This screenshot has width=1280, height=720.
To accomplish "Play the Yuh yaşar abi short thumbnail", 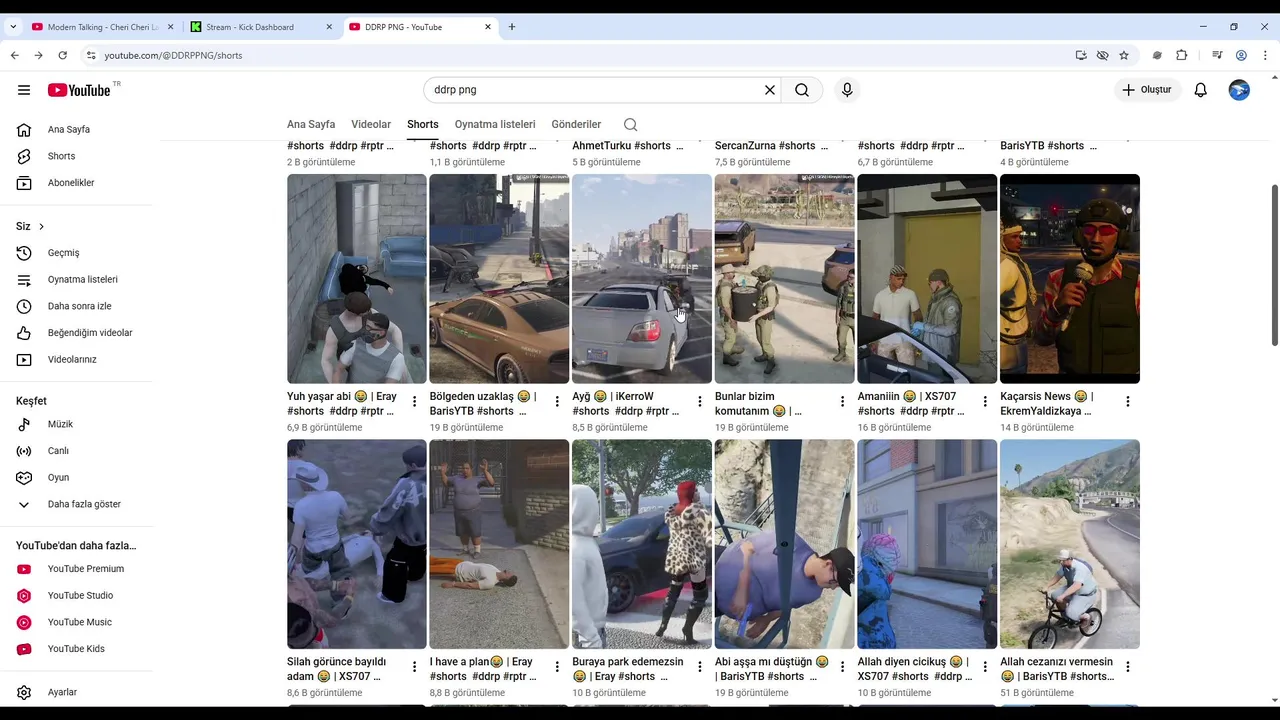I will (x=357, y=279).
